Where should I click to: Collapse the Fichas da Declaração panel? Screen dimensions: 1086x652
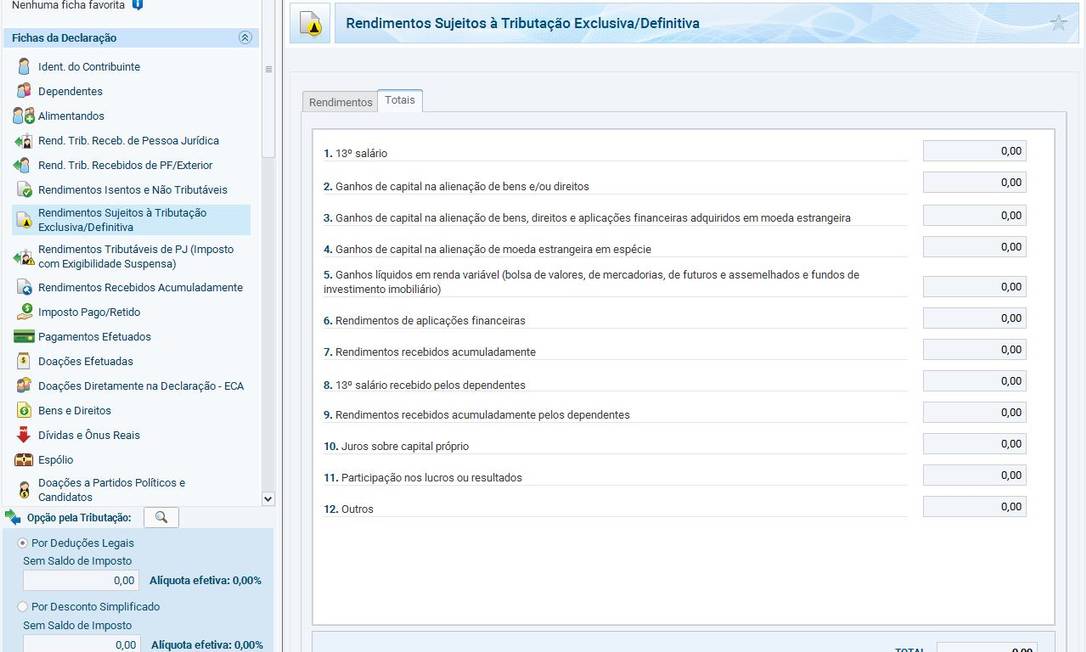245,38
